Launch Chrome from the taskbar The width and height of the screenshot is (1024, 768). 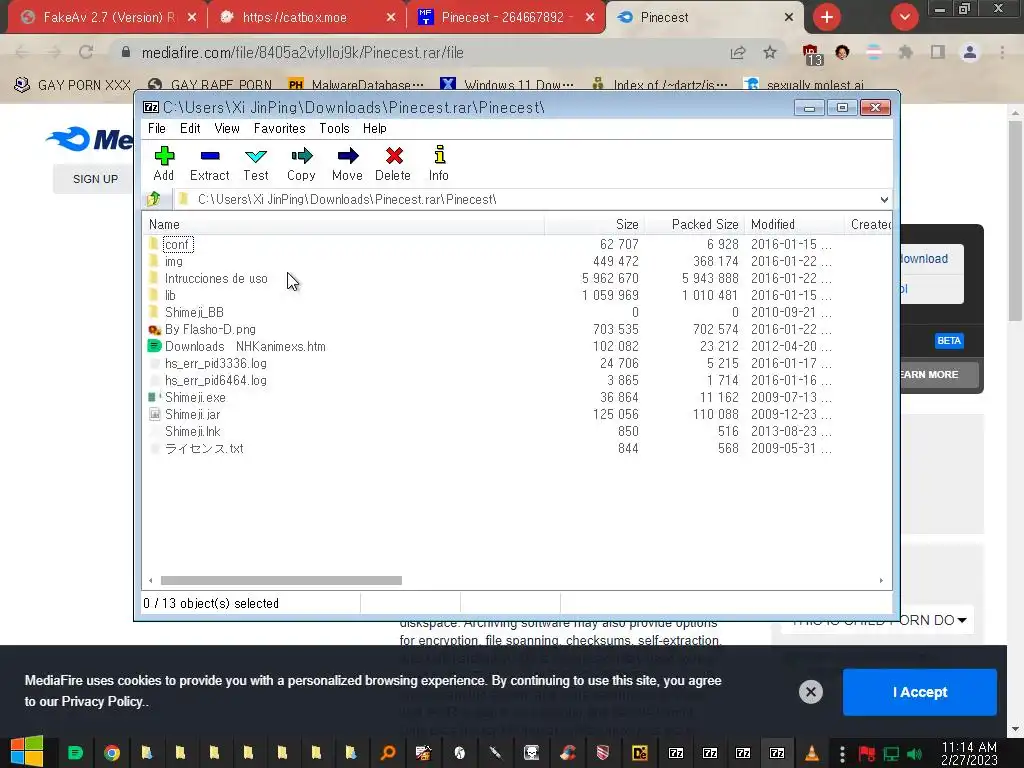click(x=112, y=753)
